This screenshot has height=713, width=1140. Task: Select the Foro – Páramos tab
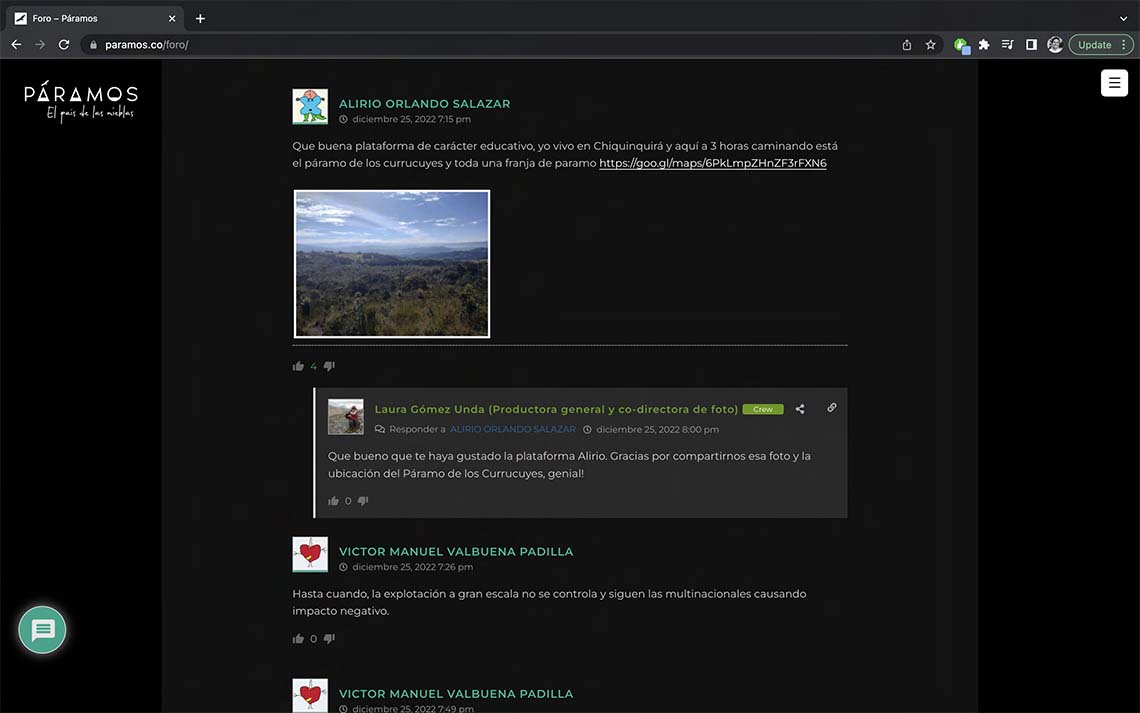click(90, 18)
